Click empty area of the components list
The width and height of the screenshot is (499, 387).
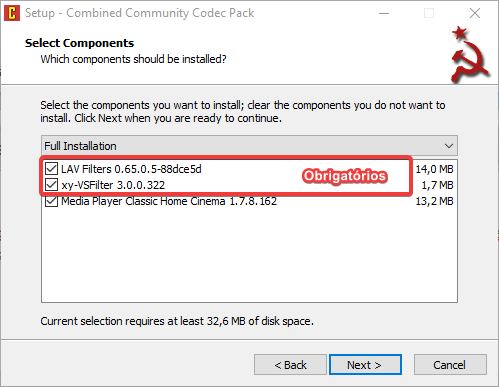coord(249,255)
